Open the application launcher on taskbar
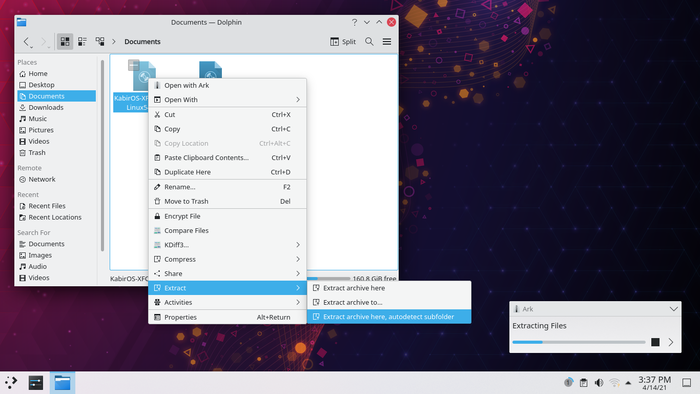Screen dimensions: 700x394 point(11,382)
